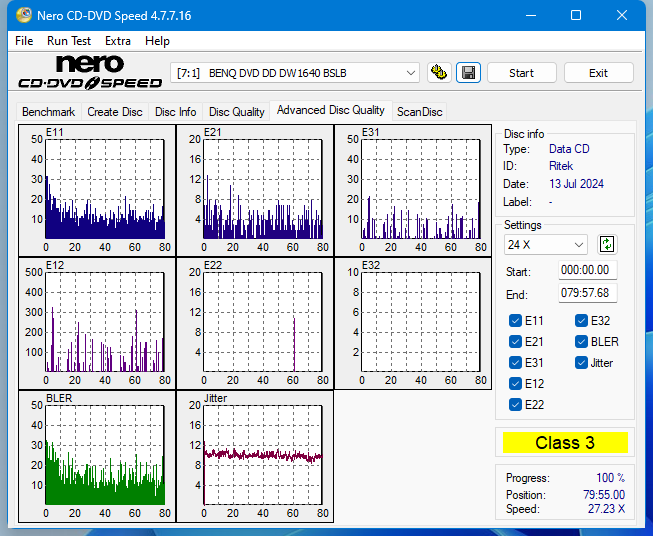The image size is (653, 536).
Task: Click the Jitter graph
Action: click(x=255, y=456)
